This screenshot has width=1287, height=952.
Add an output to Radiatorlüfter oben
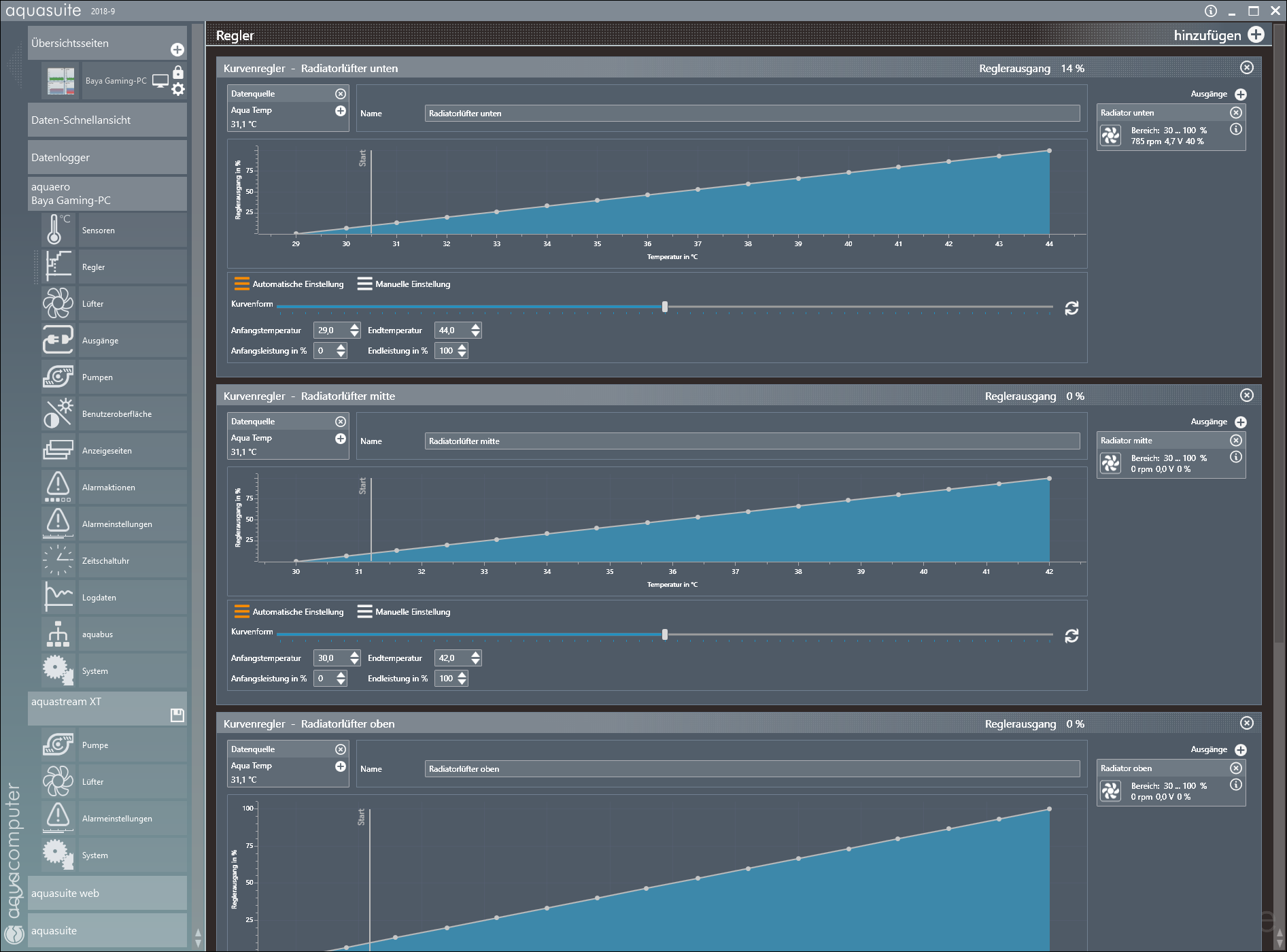pyautogui.click(x=1241, y=750)
